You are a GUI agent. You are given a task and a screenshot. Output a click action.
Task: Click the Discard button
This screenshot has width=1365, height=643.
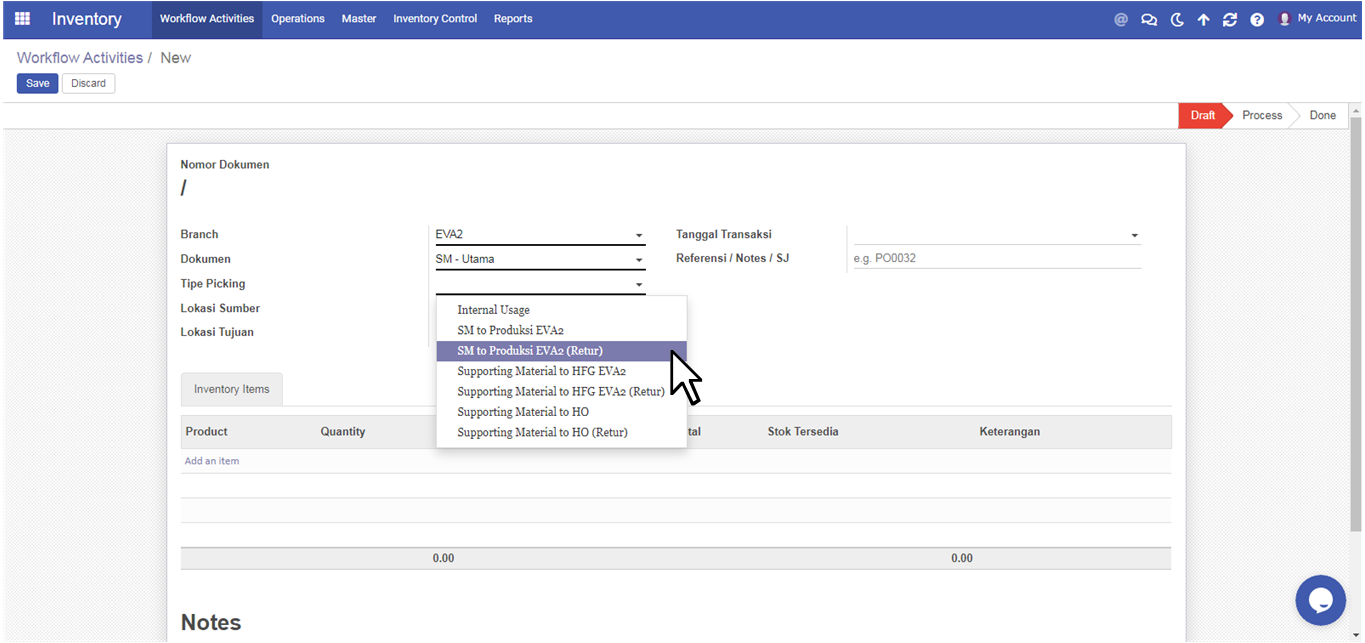pyautogui.click(x=88, y=84)
